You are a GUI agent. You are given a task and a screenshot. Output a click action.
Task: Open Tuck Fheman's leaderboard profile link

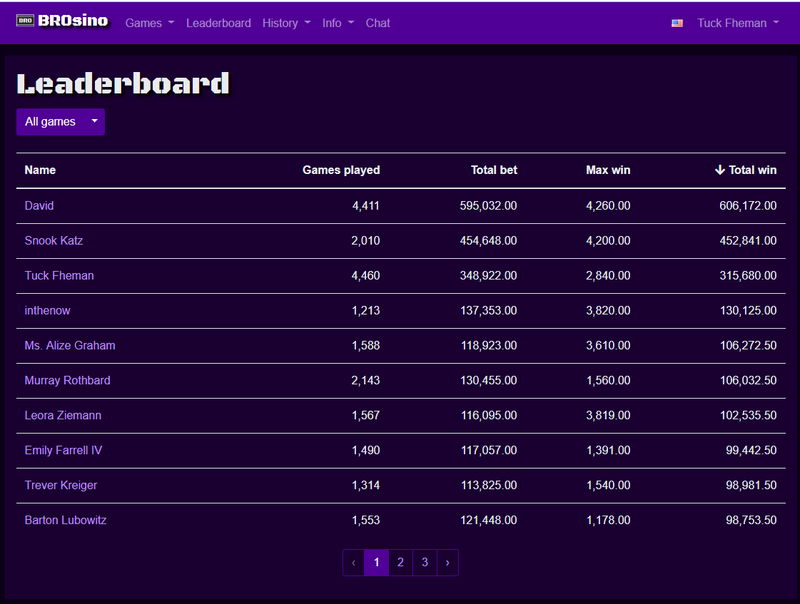coord(59,275)
